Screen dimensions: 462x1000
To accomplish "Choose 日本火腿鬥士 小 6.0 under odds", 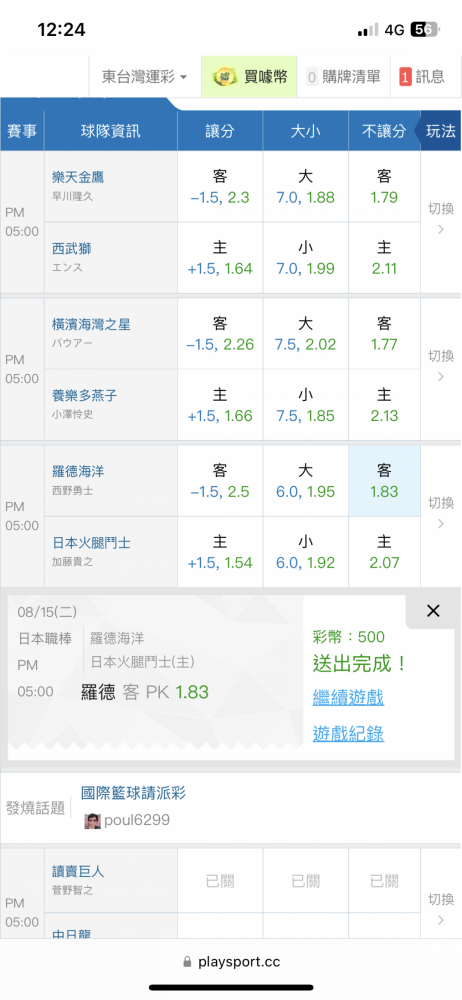I will coord(305,553).
